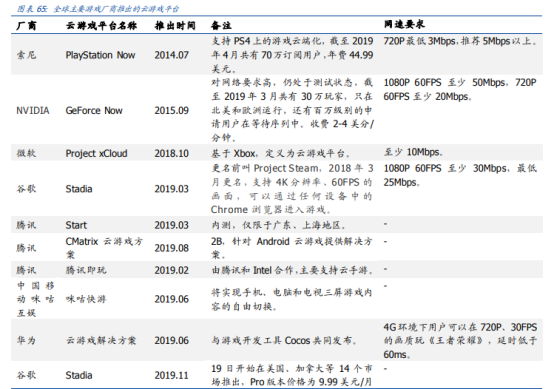The image size is (554, 389).
Task: Click the '华为' vendor cell
Action: click(26, 341)
